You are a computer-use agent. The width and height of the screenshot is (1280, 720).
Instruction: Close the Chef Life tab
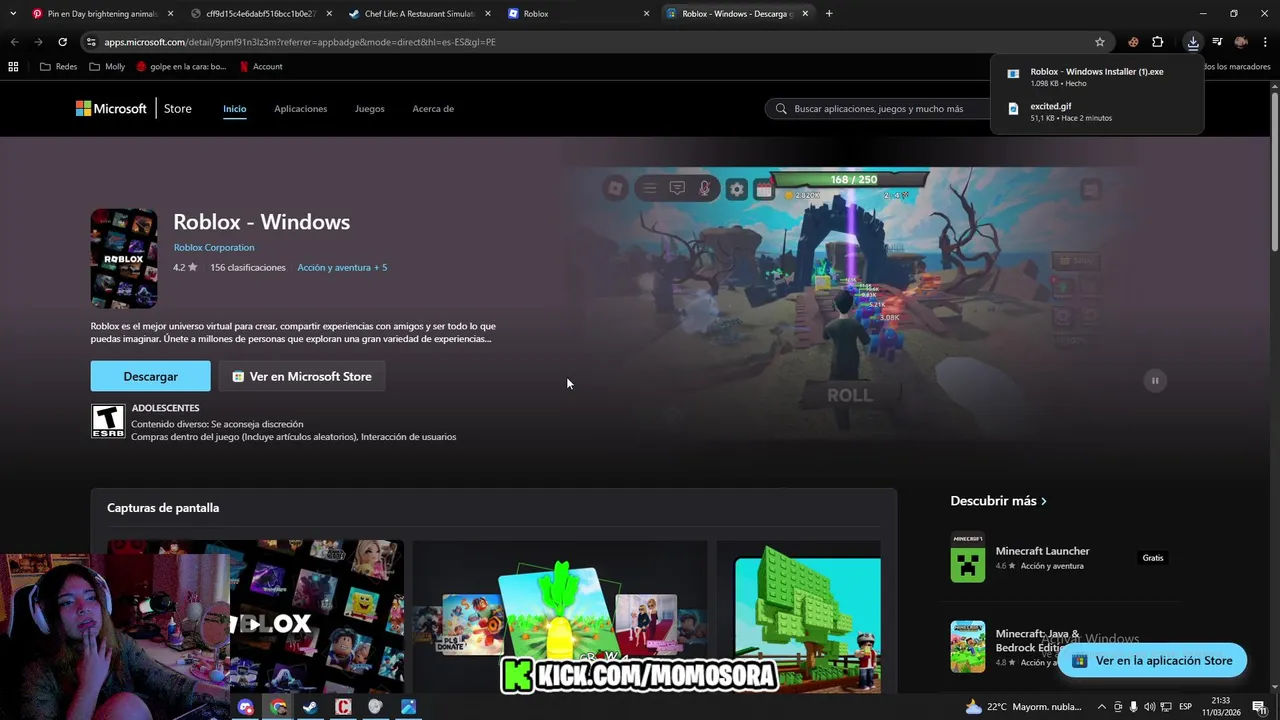487,14
